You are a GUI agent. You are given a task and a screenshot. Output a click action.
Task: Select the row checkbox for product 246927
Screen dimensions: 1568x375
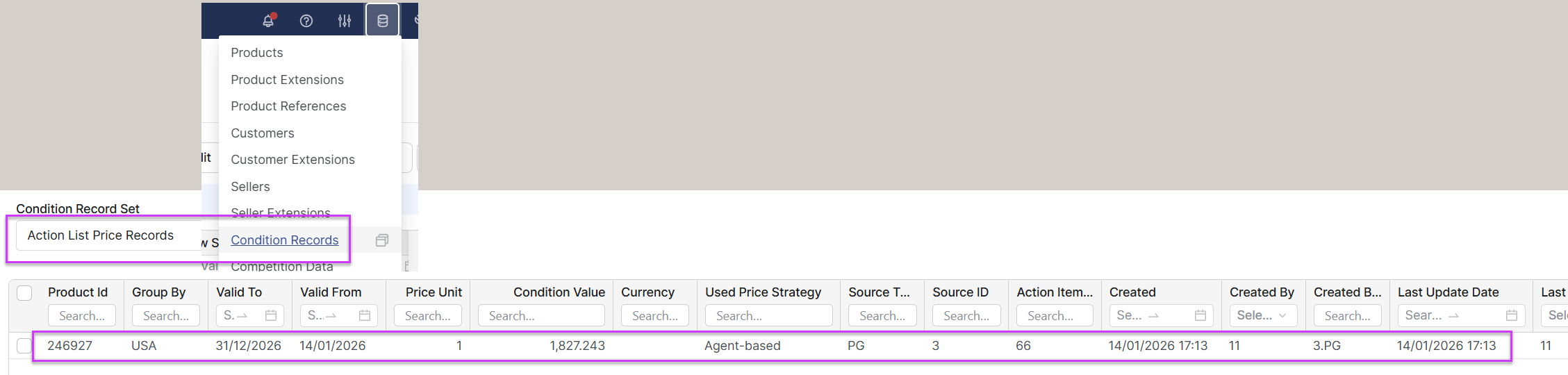coord(24,346)
